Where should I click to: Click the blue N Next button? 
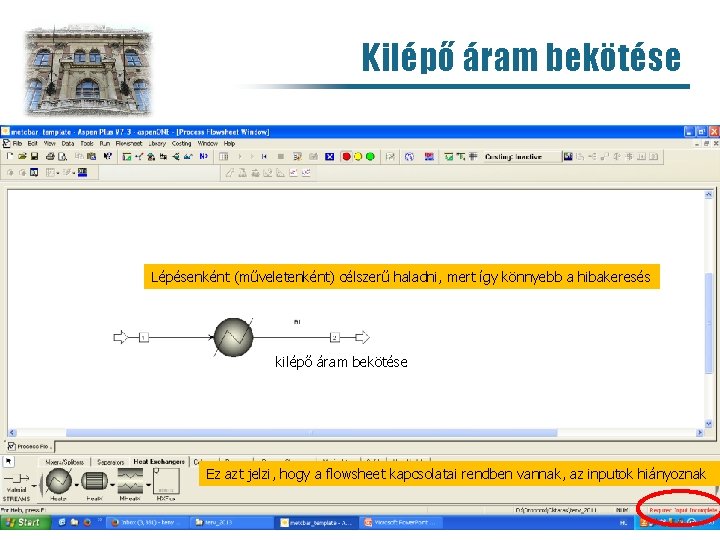tap(203, 157)
